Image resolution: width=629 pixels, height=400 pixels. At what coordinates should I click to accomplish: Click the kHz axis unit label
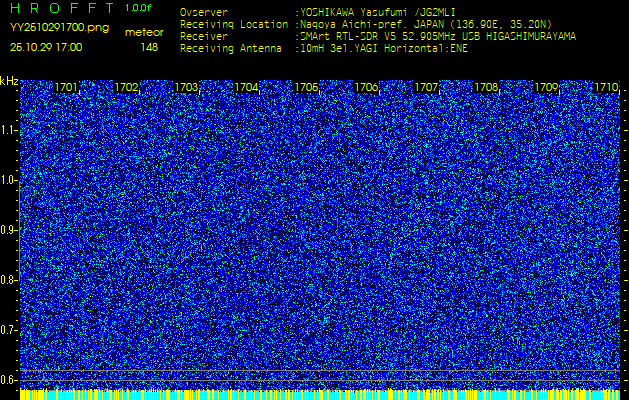coord(9,81)
